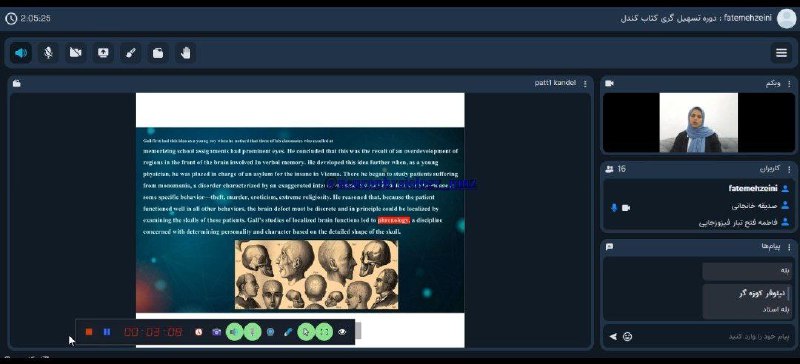Mute the speaker audio icon
Screen dimensions: 800x364
pos(21,53)
